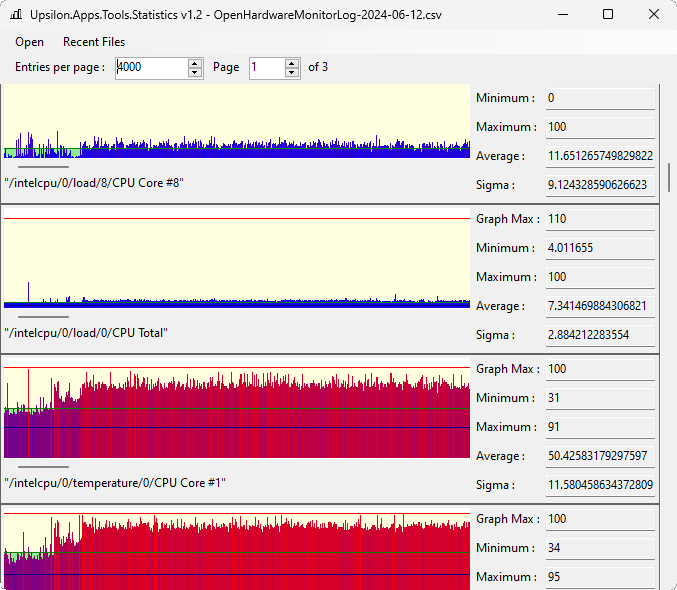
Task: Click the Page number input field
Action: click(x=266, y=67)
